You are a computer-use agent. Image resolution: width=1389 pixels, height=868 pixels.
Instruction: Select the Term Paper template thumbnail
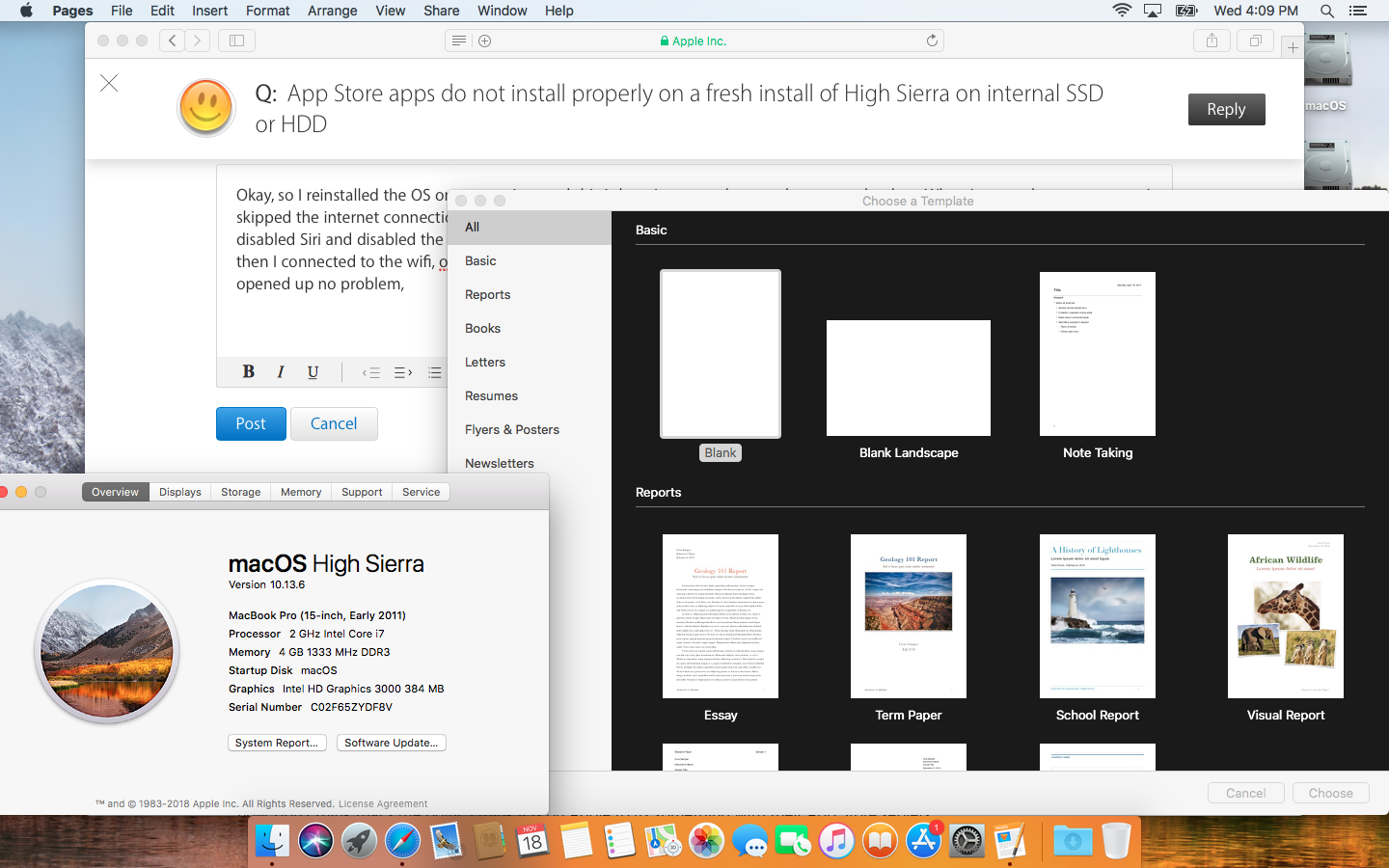click(909, 616)
